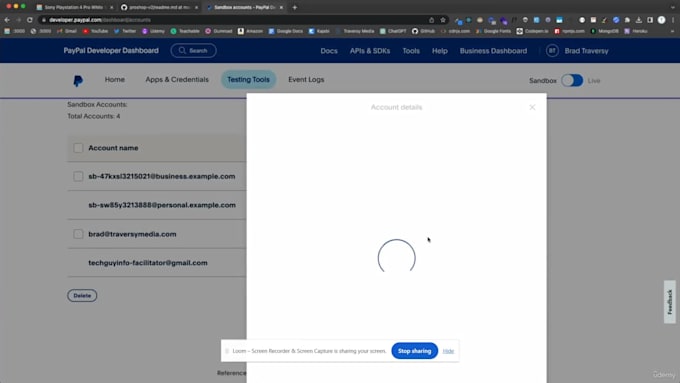This screenshot has height=383, width=680.
Task: Open the Google Fonts bookmark
Action: (x=493, y=31)
